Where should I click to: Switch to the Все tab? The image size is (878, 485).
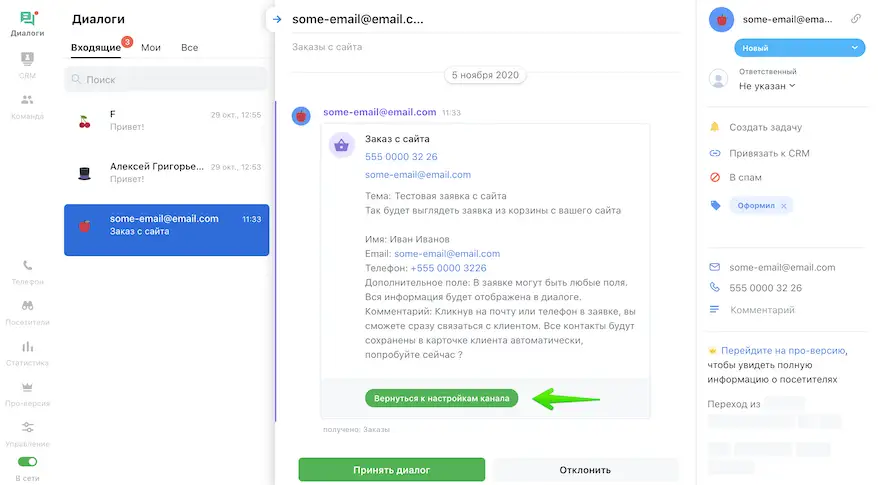tap(189, 48)
